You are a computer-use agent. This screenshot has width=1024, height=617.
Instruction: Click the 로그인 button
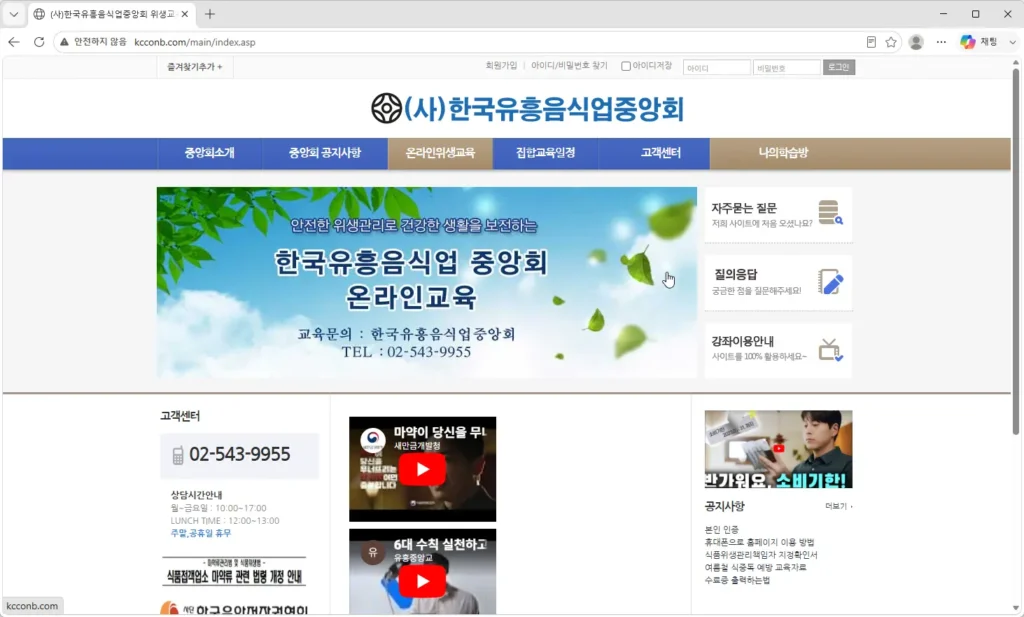[839, 67]
